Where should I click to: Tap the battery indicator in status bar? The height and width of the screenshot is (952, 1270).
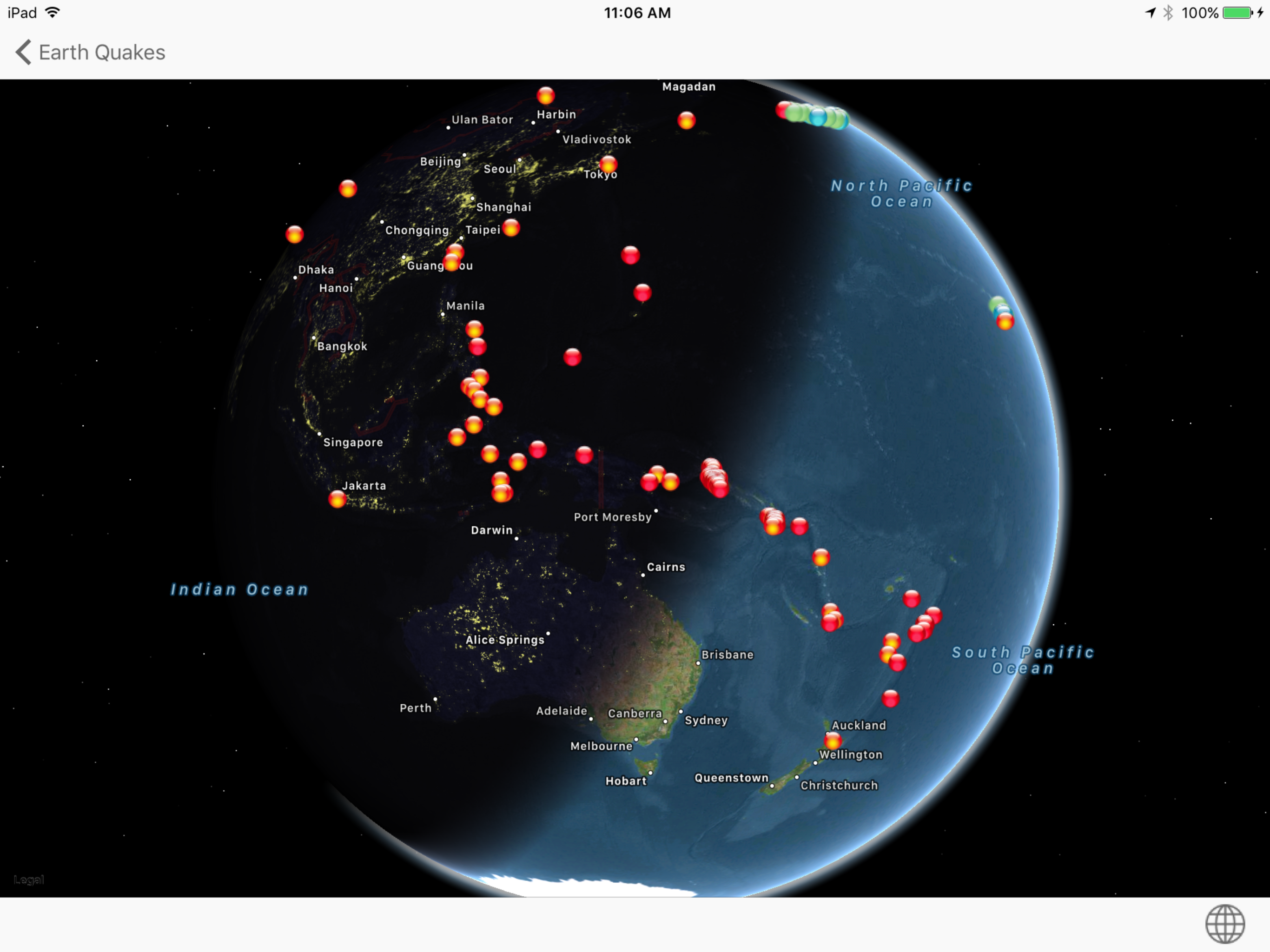click(x=1237, y=13)
